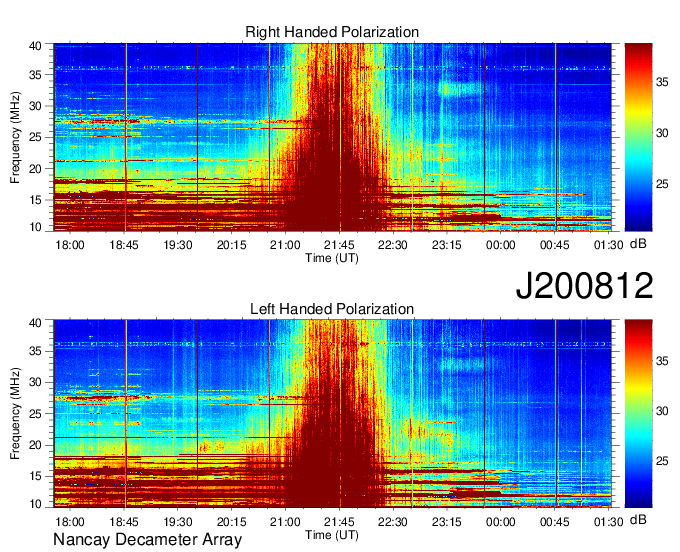This screenshot has width=680, height=552.
Task: Click 'Frequency (MHz)' label of Left Handed plot
Action: point(15,414)
